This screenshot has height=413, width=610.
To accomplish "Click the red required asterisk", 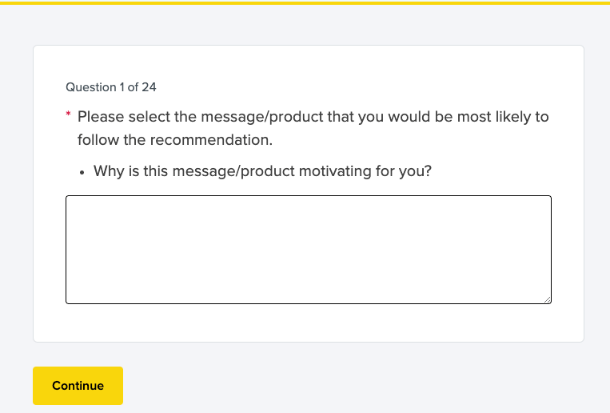I will 68,116.
